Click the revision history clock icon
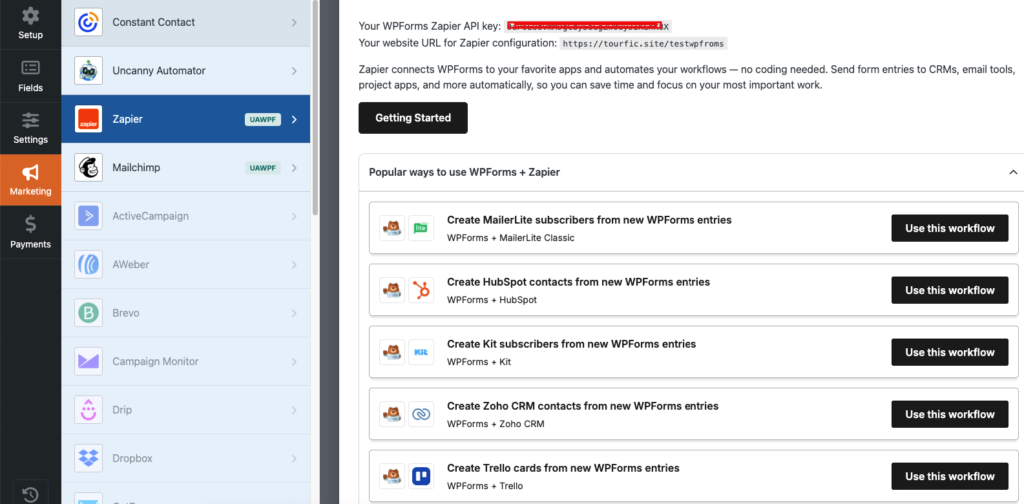This screenshot has height=504, width=1024. pyautogui.click(x=30, y=494)
